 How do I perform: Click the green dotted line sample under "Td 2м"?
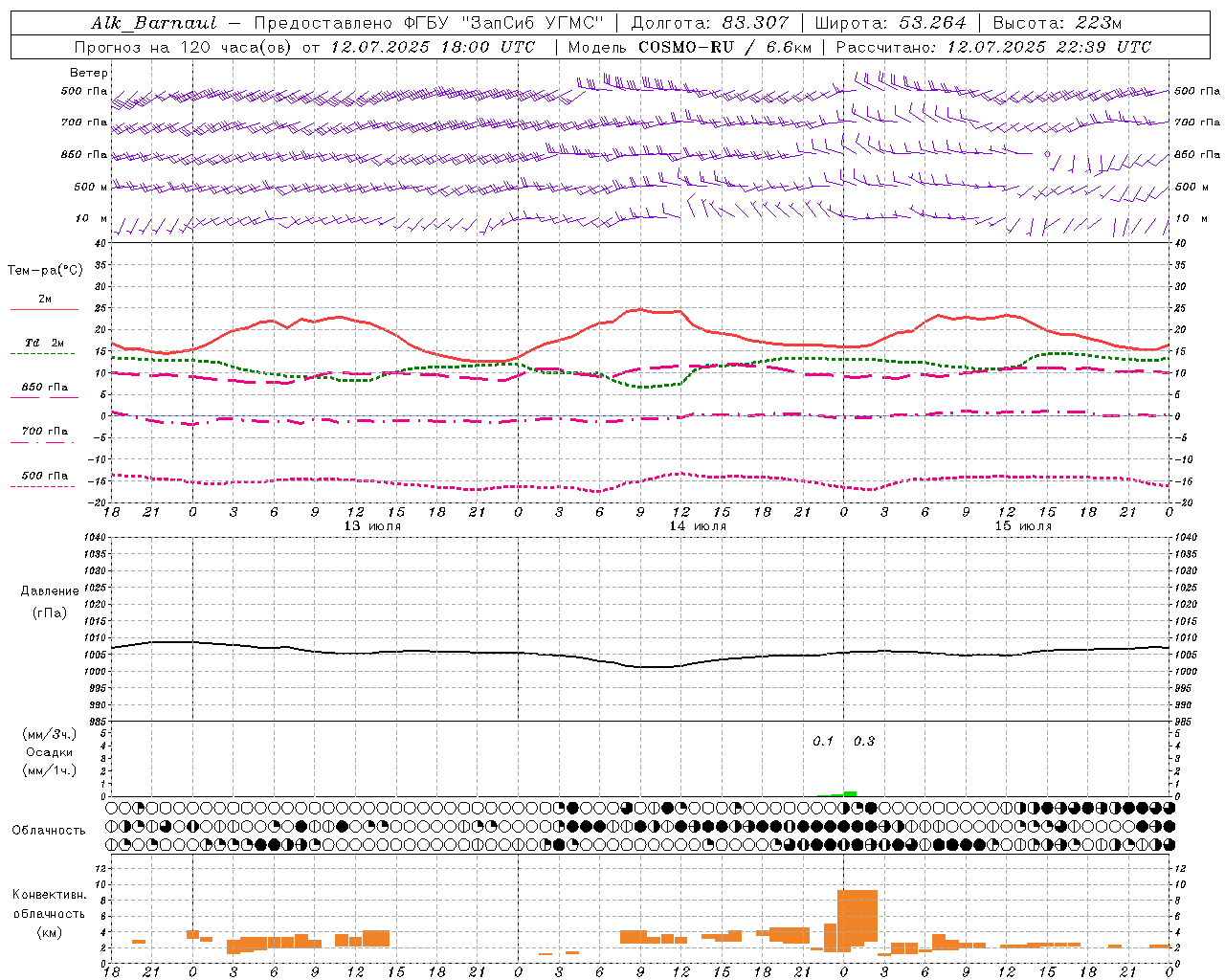(x=44, y=354)
